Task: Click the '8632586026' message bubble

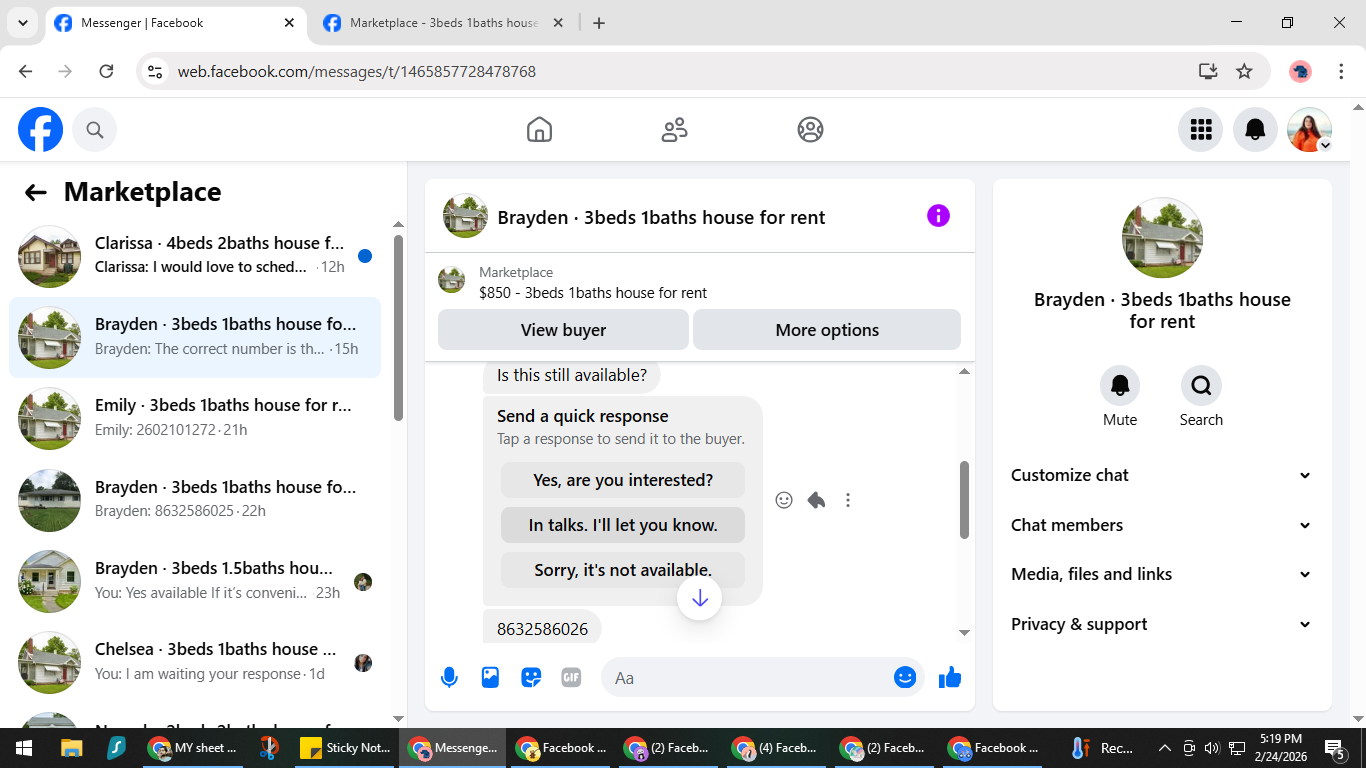Action: click(542, 629)
